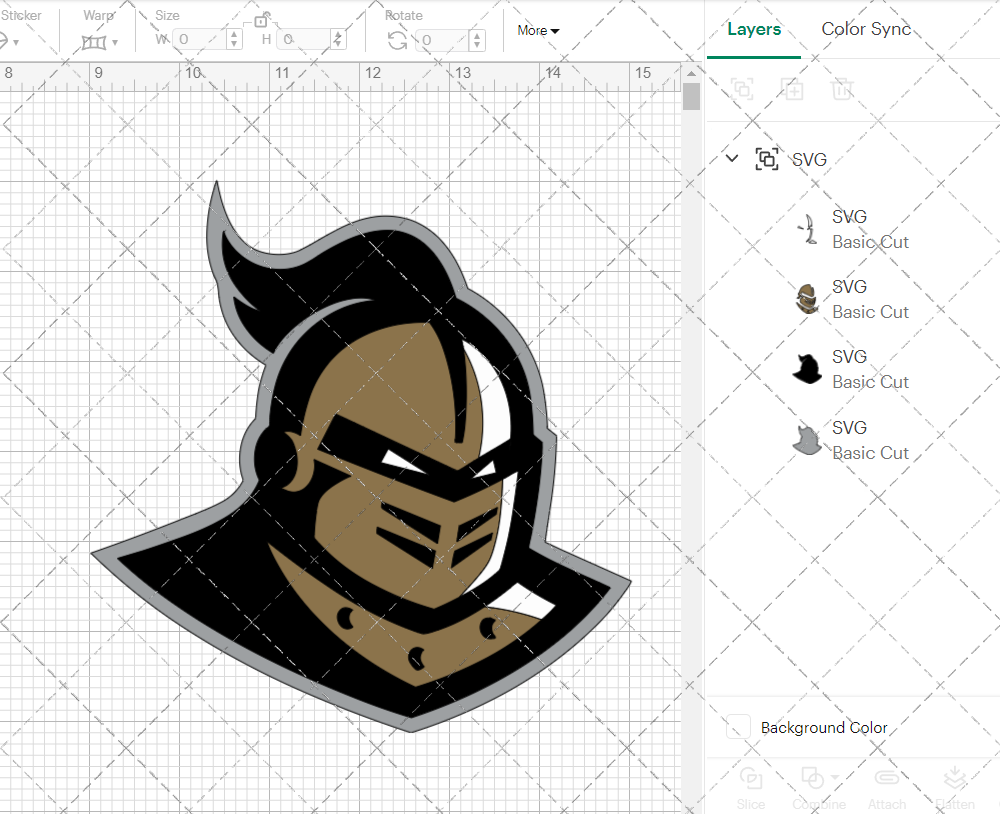This screenshot has height=814, width=1000.
Task: Click the top SVG group label text
Action: pos(809,159)
